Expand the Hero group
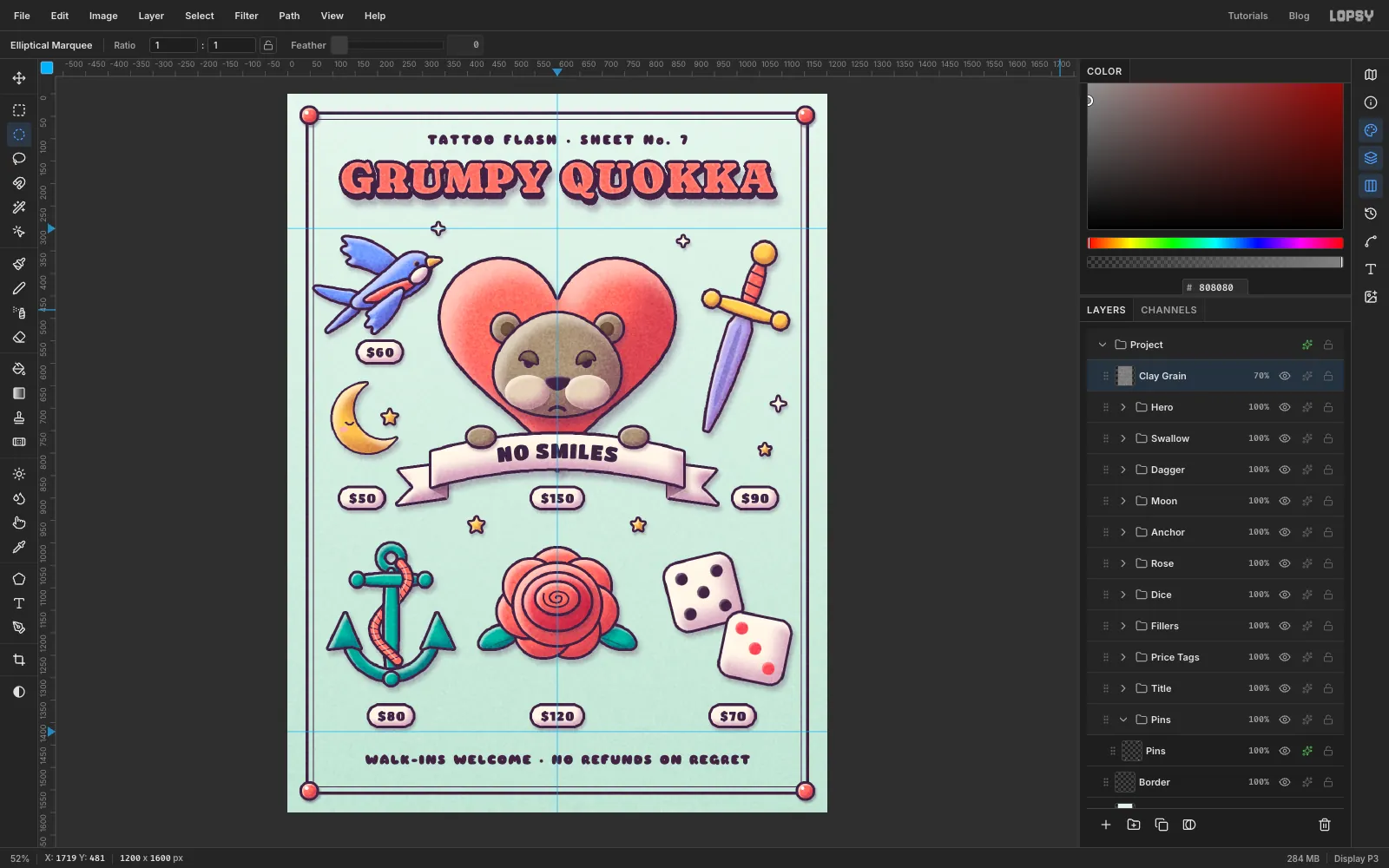This screenshot has height=868, width=1389. point(1123,407)
